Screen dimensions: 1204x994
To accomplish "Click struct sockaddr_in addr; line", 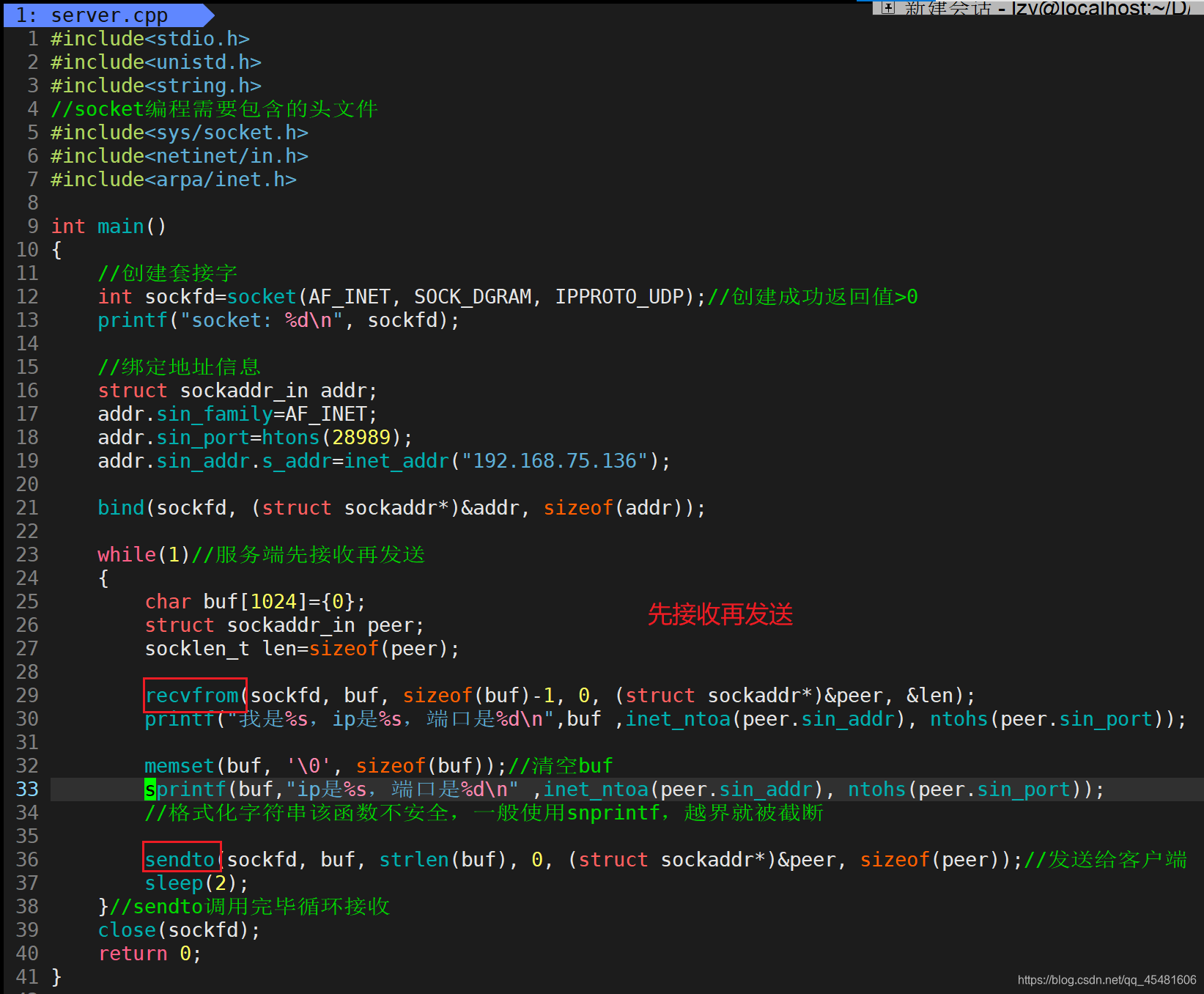I will click(x=237, y=391).
